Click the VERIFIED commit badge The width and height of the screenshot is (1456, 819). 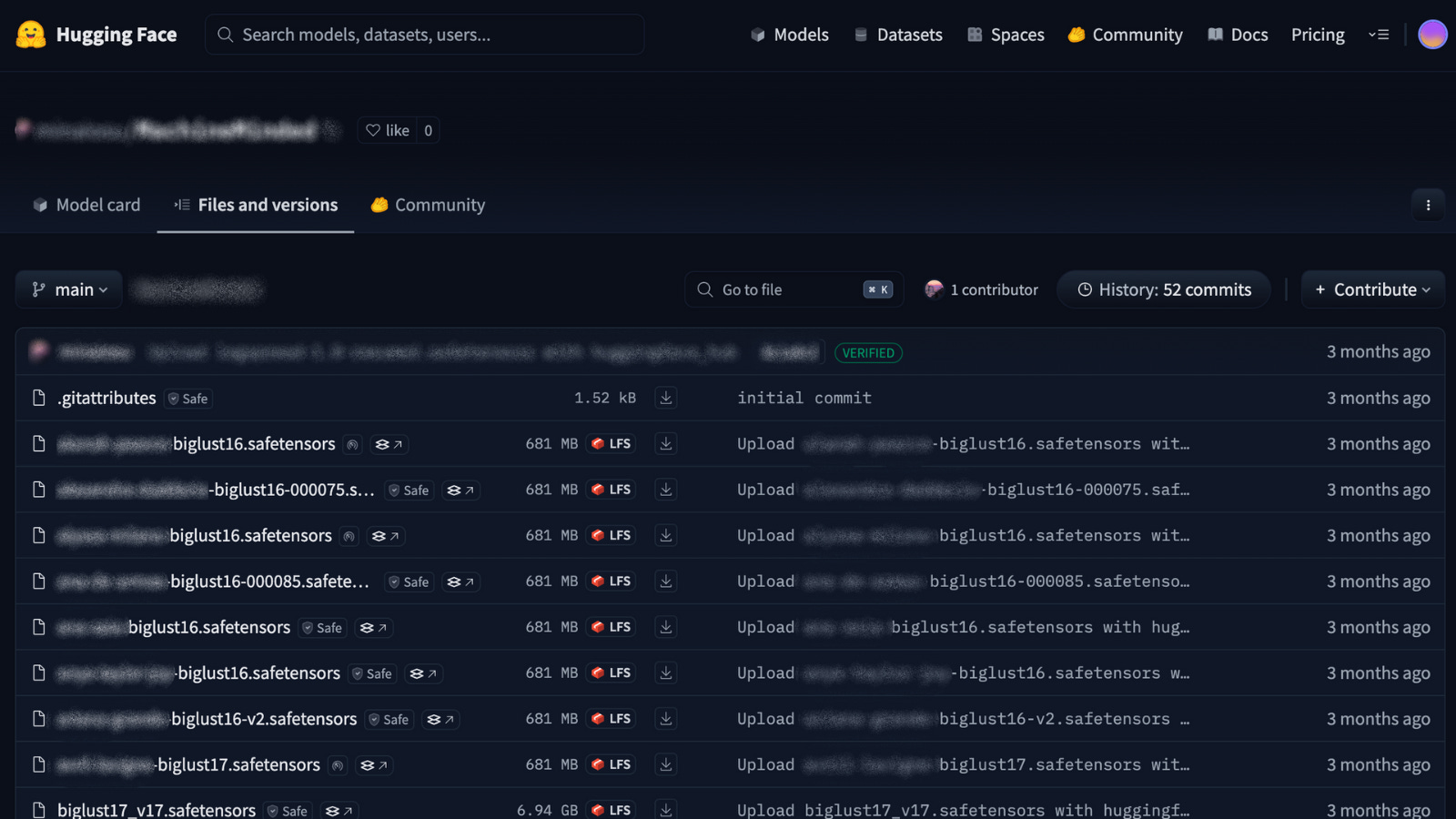[868, 353]
